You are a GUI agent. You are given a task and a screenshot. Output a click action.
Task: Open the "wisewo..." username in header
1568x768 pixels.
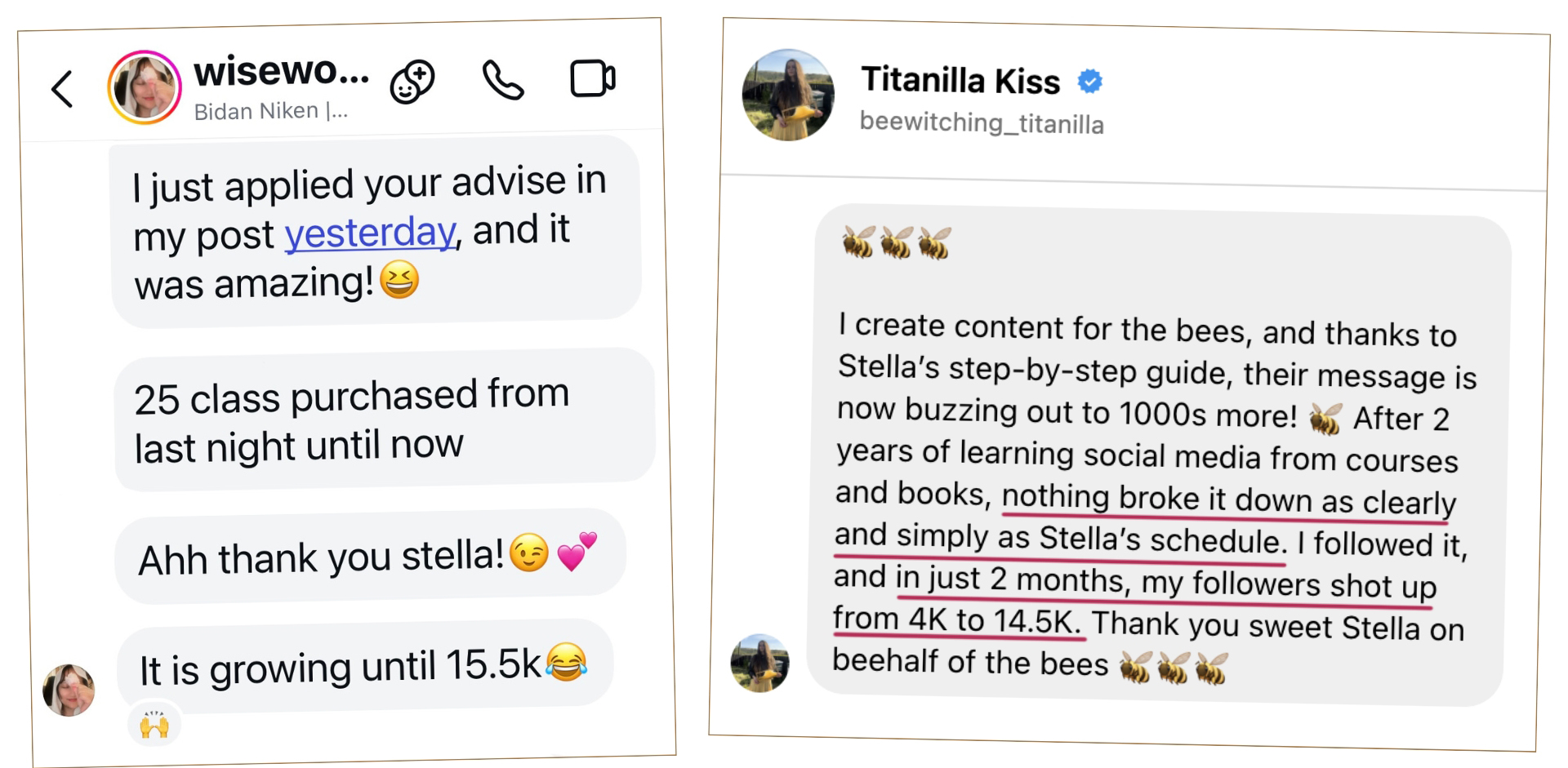click(281, 72)
